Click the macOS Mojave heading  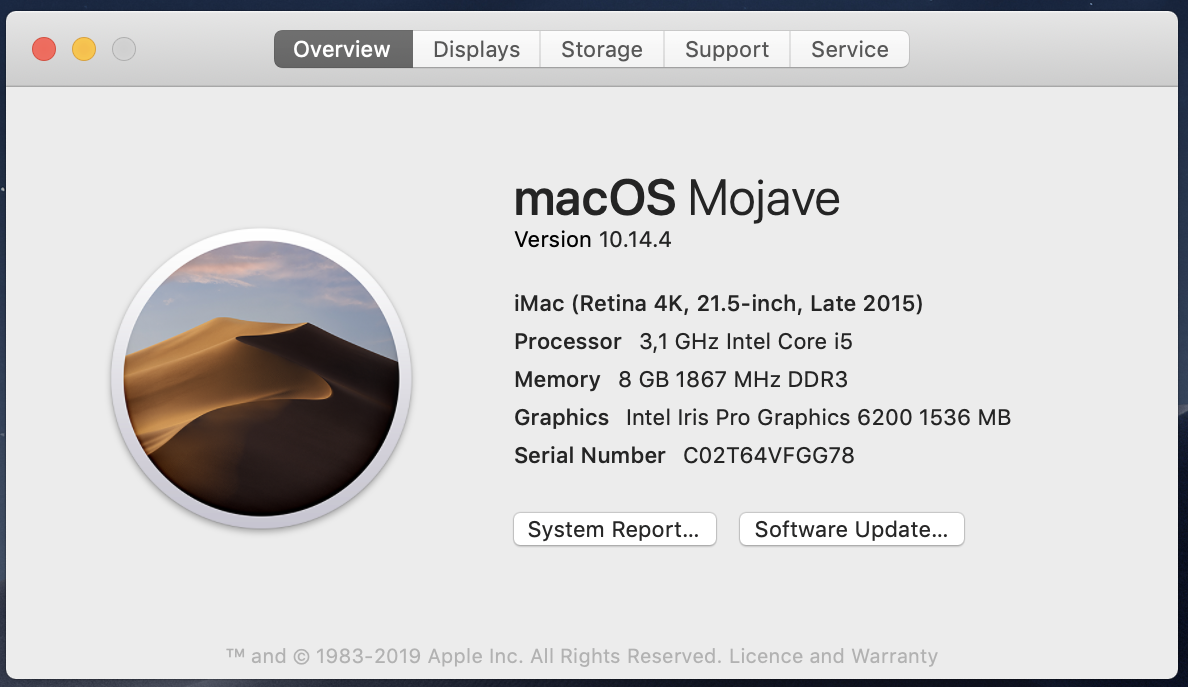[x=677, y=198]
